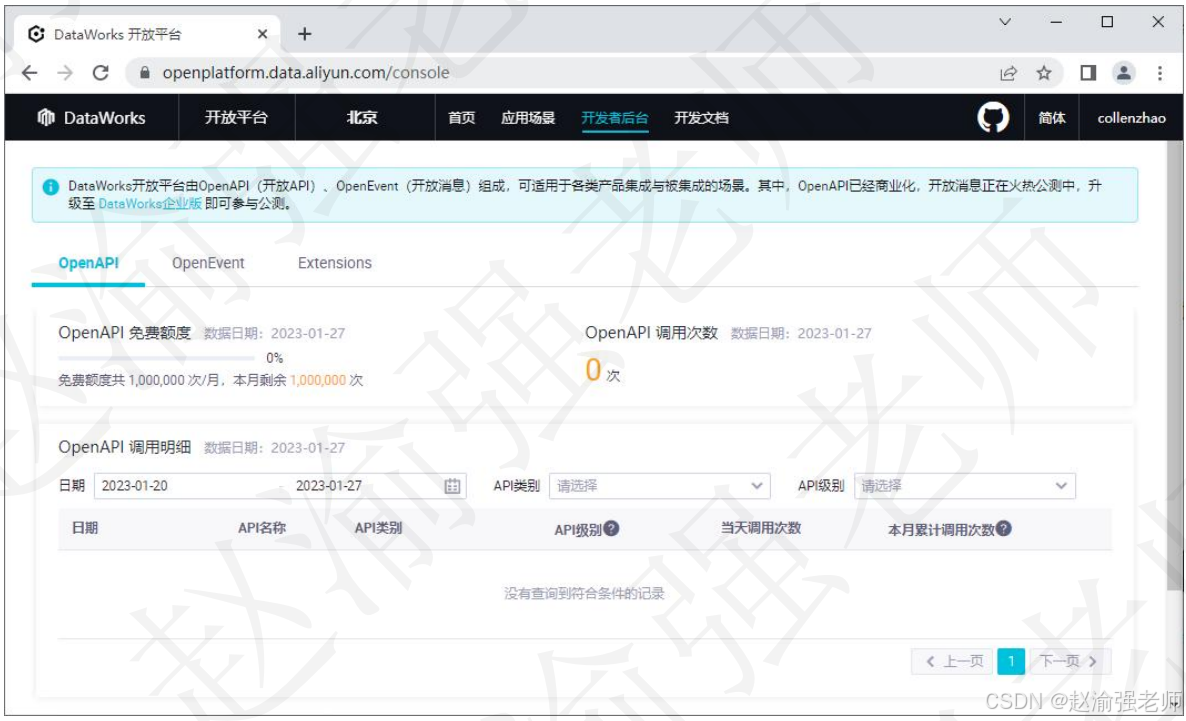Click the API名称 column header
The height and width of the screenshot is (721, 1186).
tap(262, 528)
